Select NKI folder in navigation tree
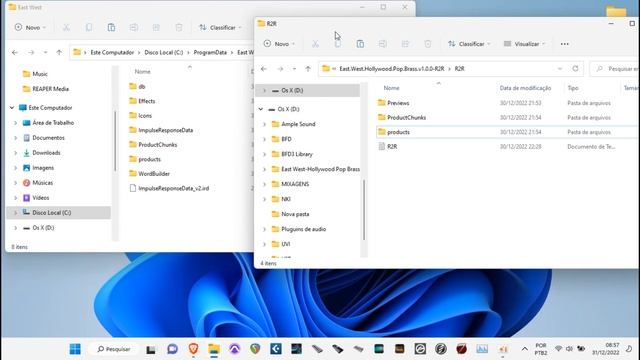This screenshot has width=640, height=360. (x=286, y=199)
